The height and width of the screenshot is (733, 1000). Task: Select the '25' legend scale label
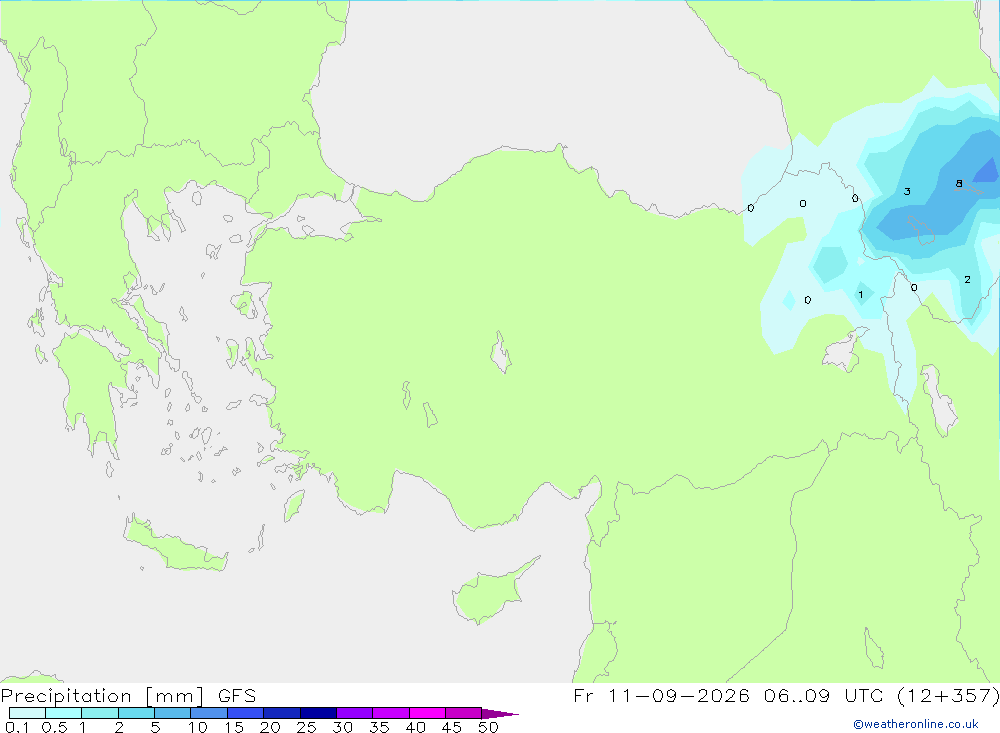[307, 727]
